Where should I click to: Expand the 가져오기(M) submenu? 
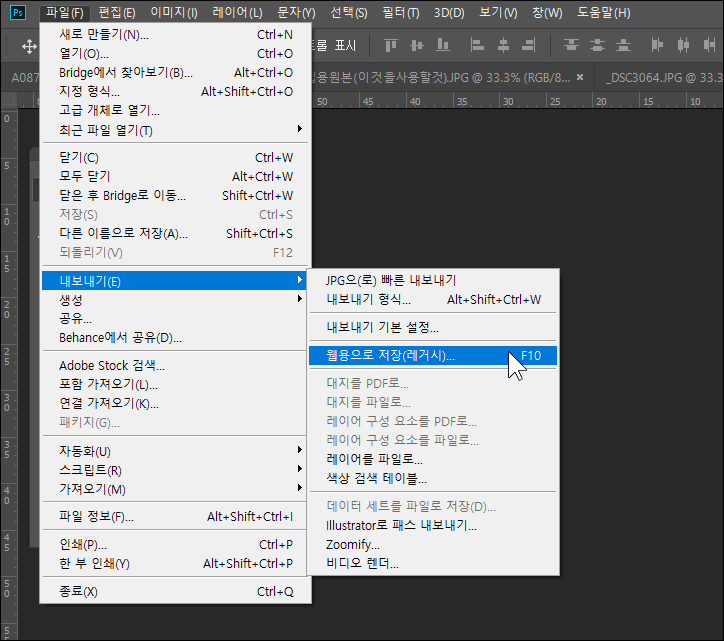(176, 489)
